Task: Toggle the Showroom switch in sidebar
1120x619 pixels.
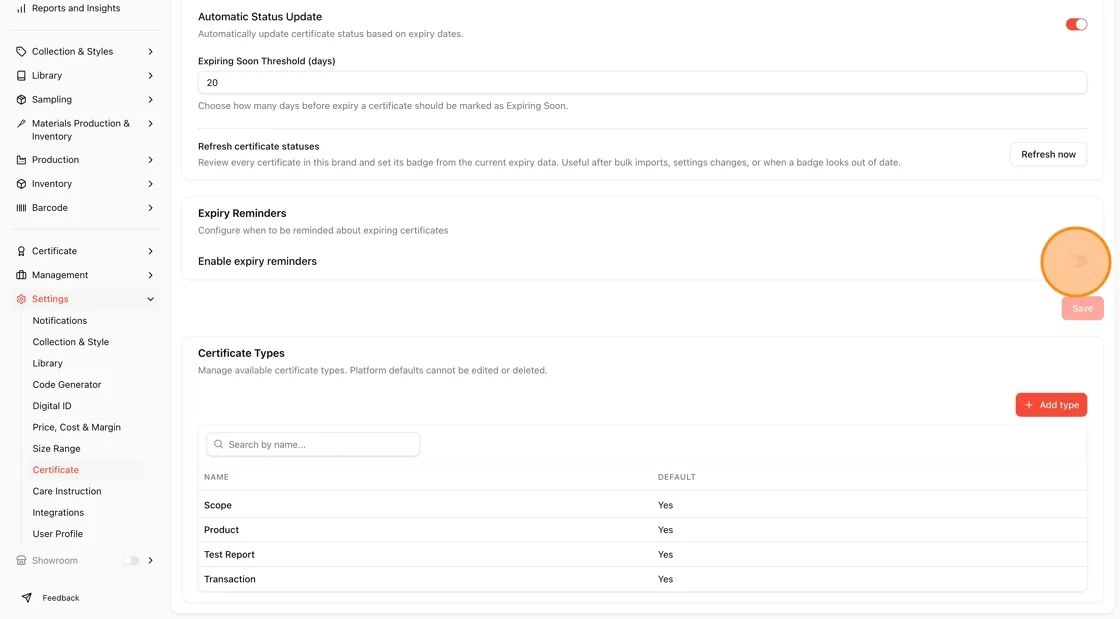Action: click(130, 560)
